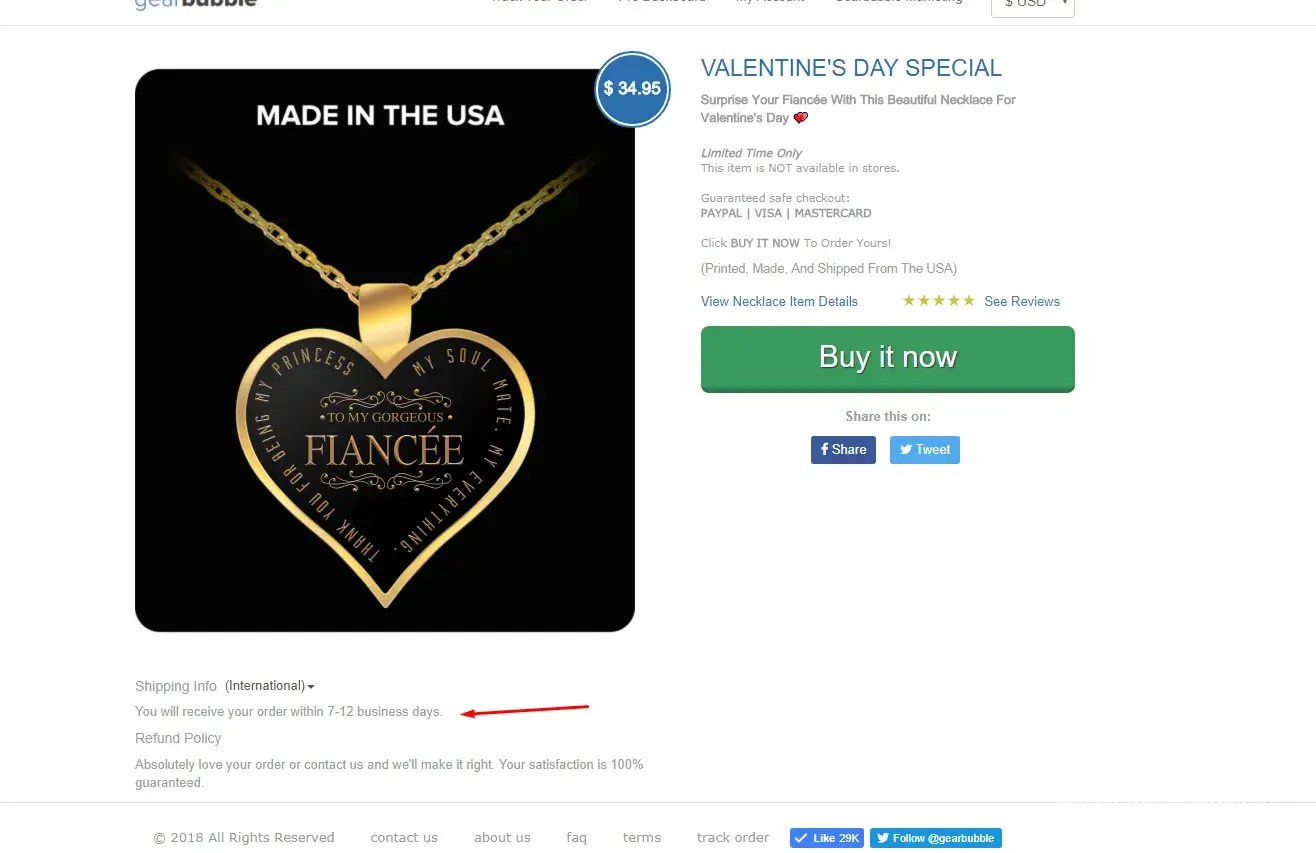Viewport: 1316px width, 853px height.
Task: Open the USD currency dropdown
Action: click(x=1032, y=5)
